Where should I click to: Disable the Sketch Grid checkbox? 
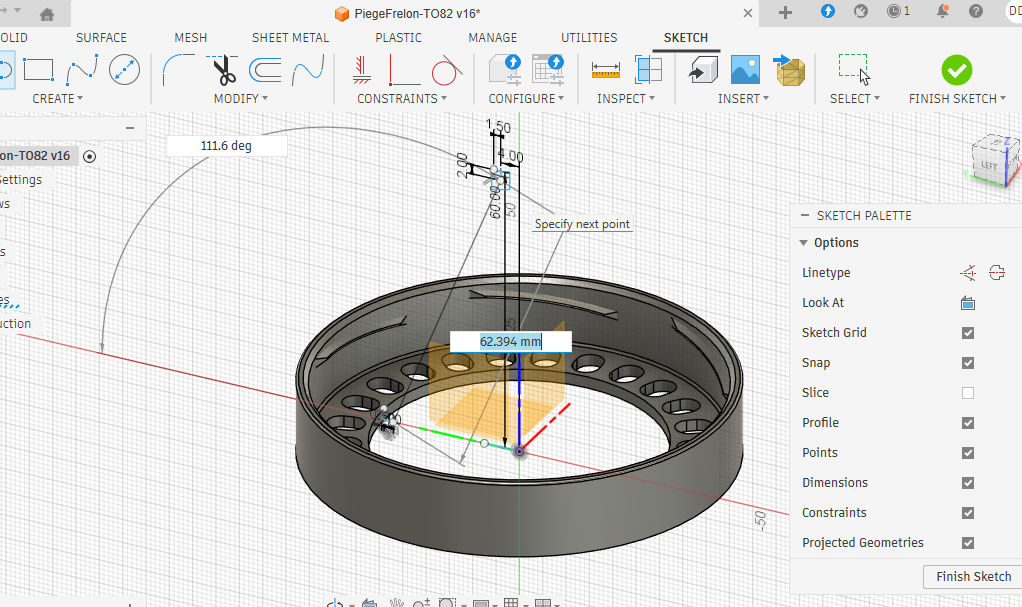[x=967, y=333]
